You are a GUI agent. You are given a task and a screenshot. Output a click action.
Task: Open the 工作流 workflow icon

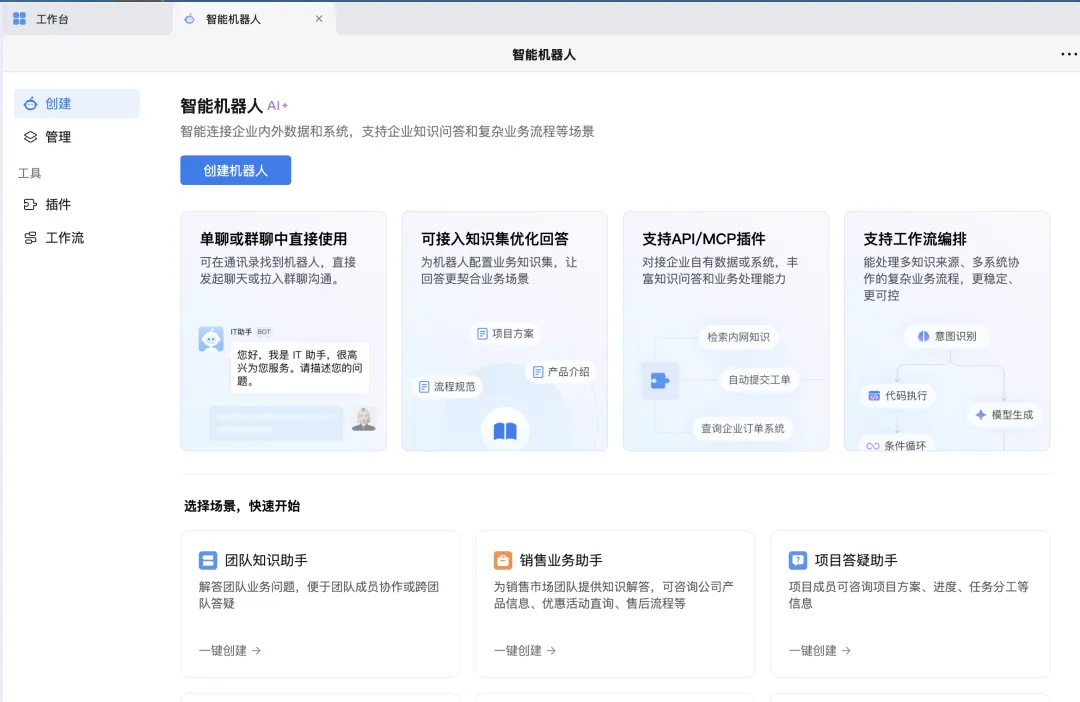[30, 238]
